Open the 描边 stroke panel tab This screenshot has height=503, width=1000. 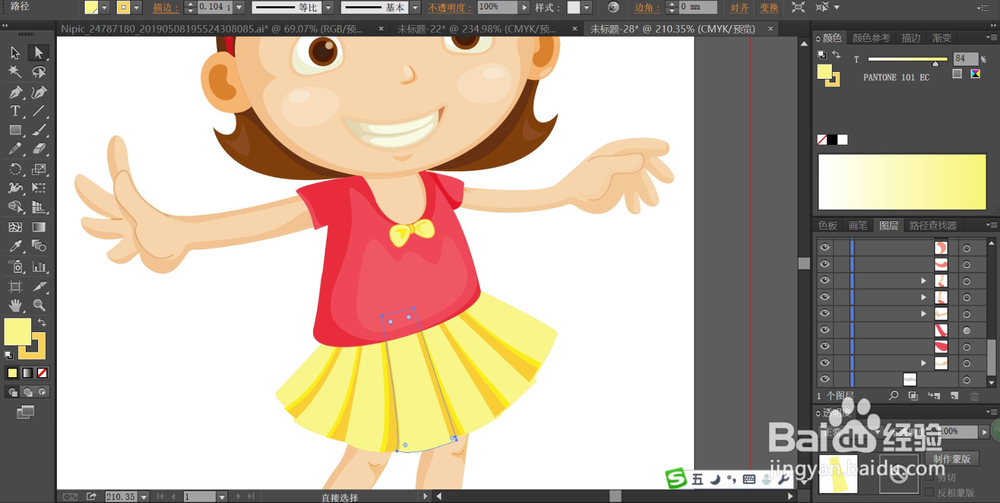[911, 38]
